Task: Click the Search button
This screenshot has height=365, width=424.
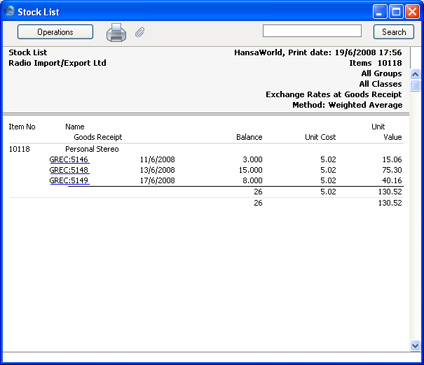Action: (x=394, y=32)
